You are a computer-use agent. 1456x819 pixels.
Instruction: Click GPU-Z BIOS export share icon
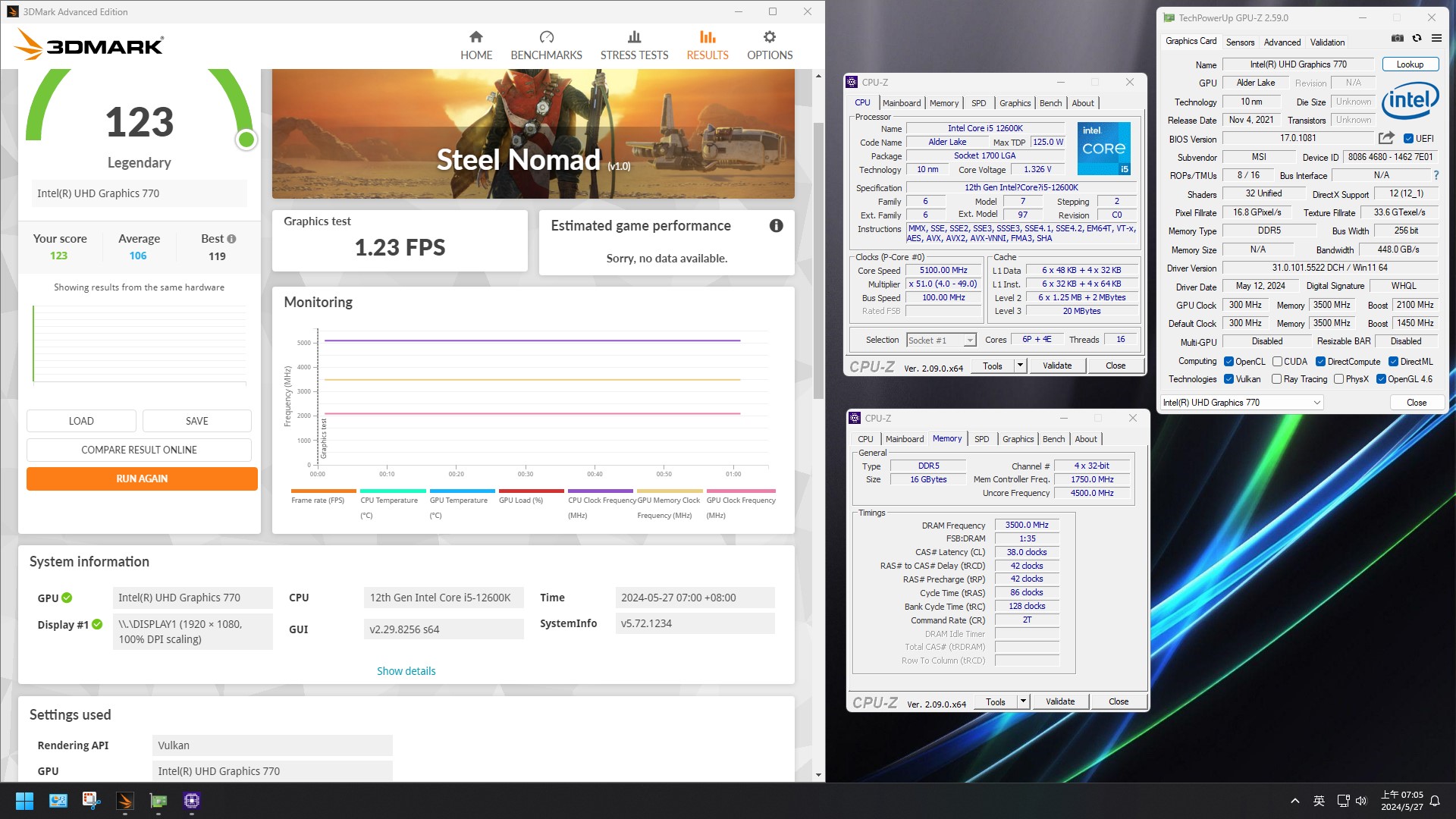point(1386,138)
